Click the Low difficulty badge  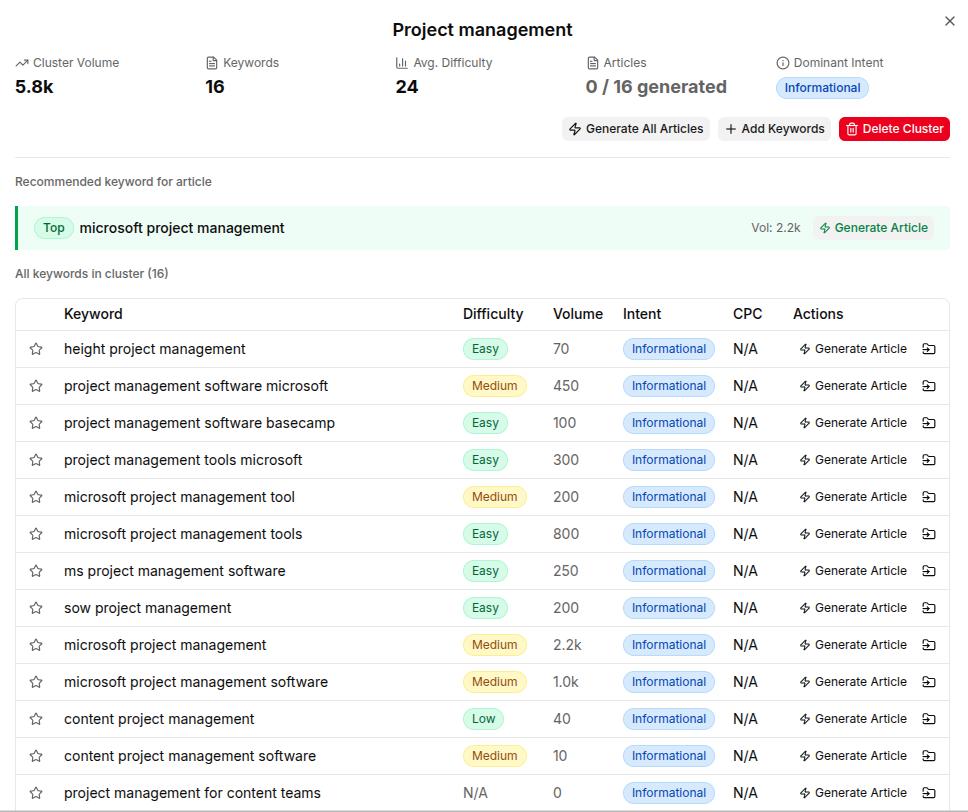483,719
